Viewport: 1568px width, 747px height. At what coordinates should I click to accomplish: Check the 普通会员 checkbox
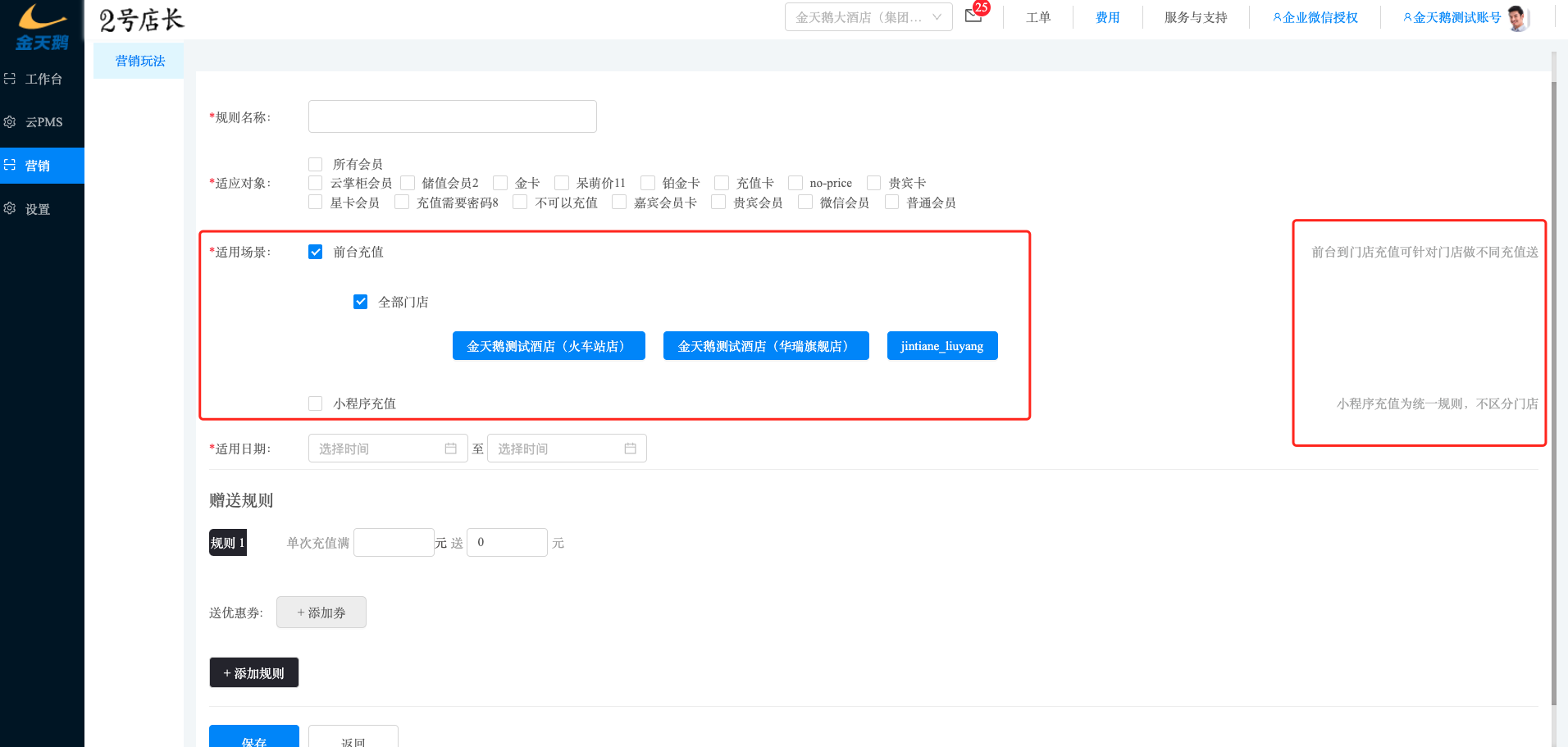(892, 202)
